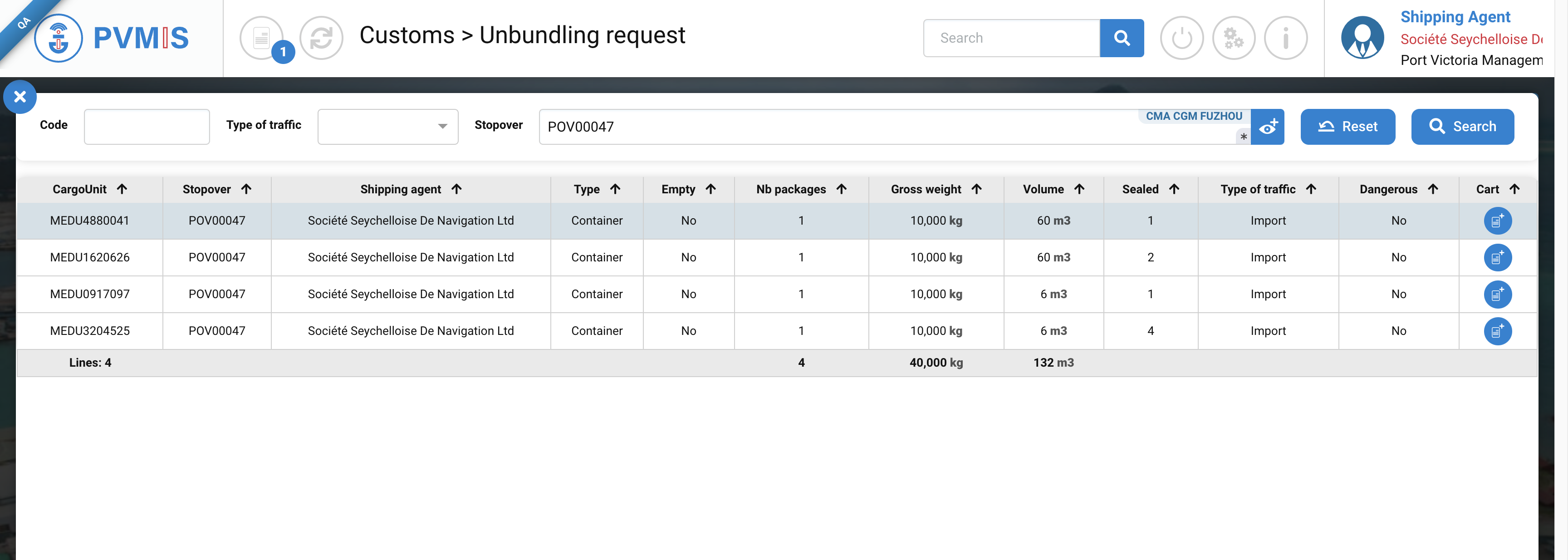
Task: Open the document cart icon with badge
Action: click(x=262, y=38)
